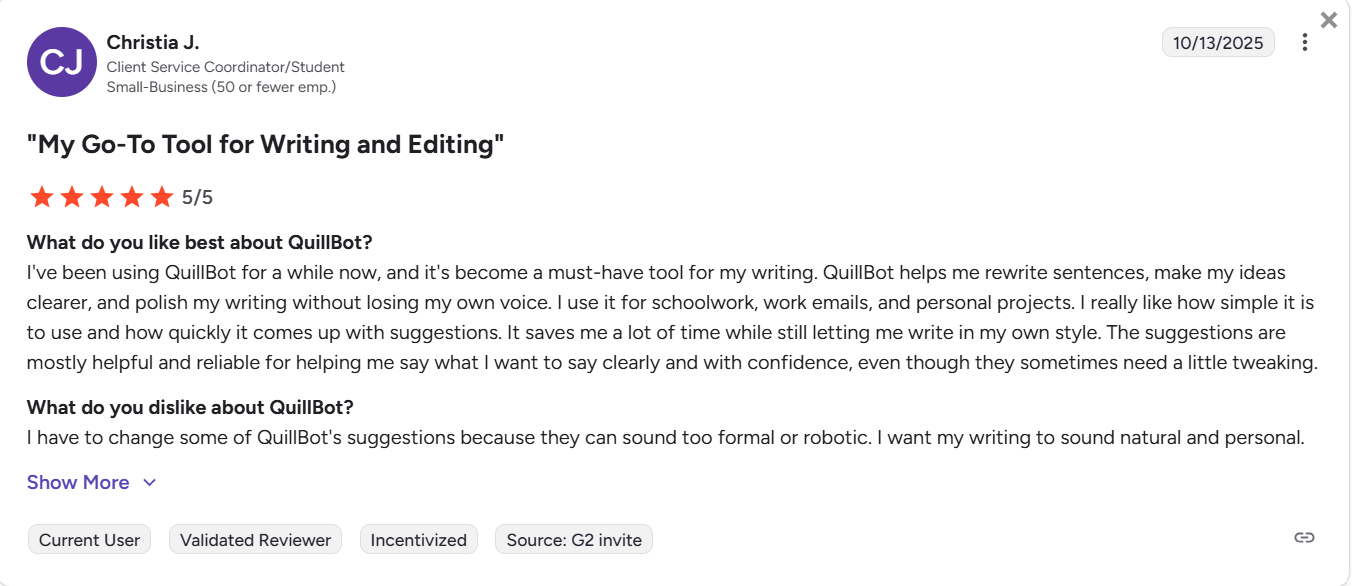Image resolution: width=1352 pixels, height=586 pixels.
Task: Click the copy link icon
Action: [x=1304, y=536]
